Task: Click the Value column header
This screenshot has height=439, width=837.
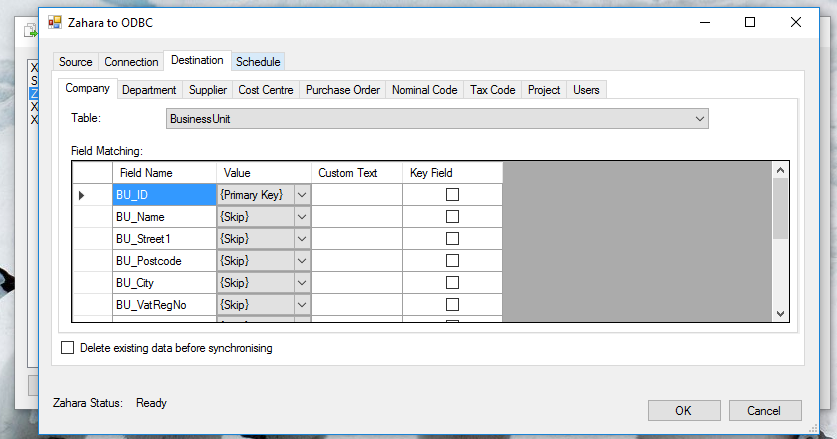Action: (x=264, y=173)
